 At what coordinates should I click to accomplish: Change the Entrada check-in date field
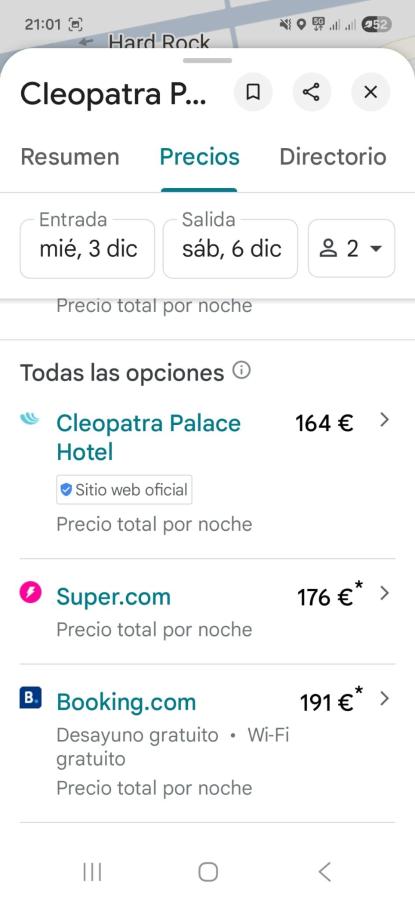click(x=87, y=249)
